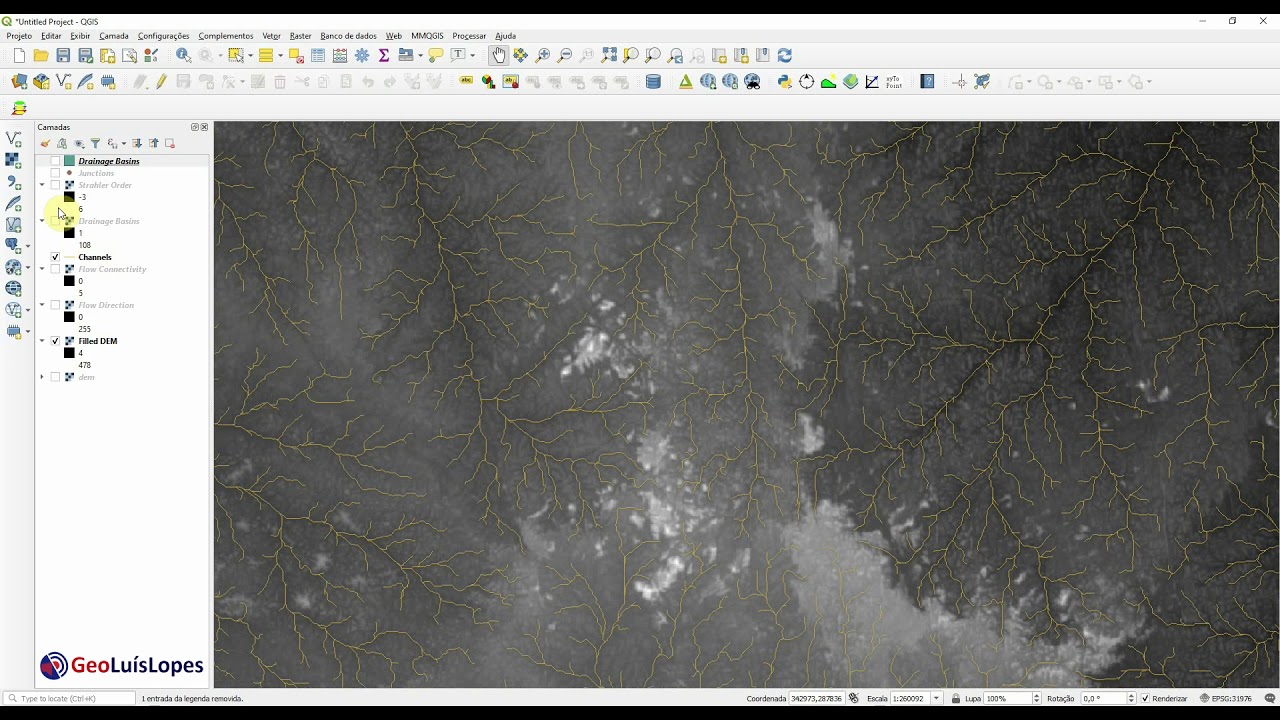Open selection tool dropdown arrow
Viewport: 1280px width, 720px height.
[x=250, y=56]
